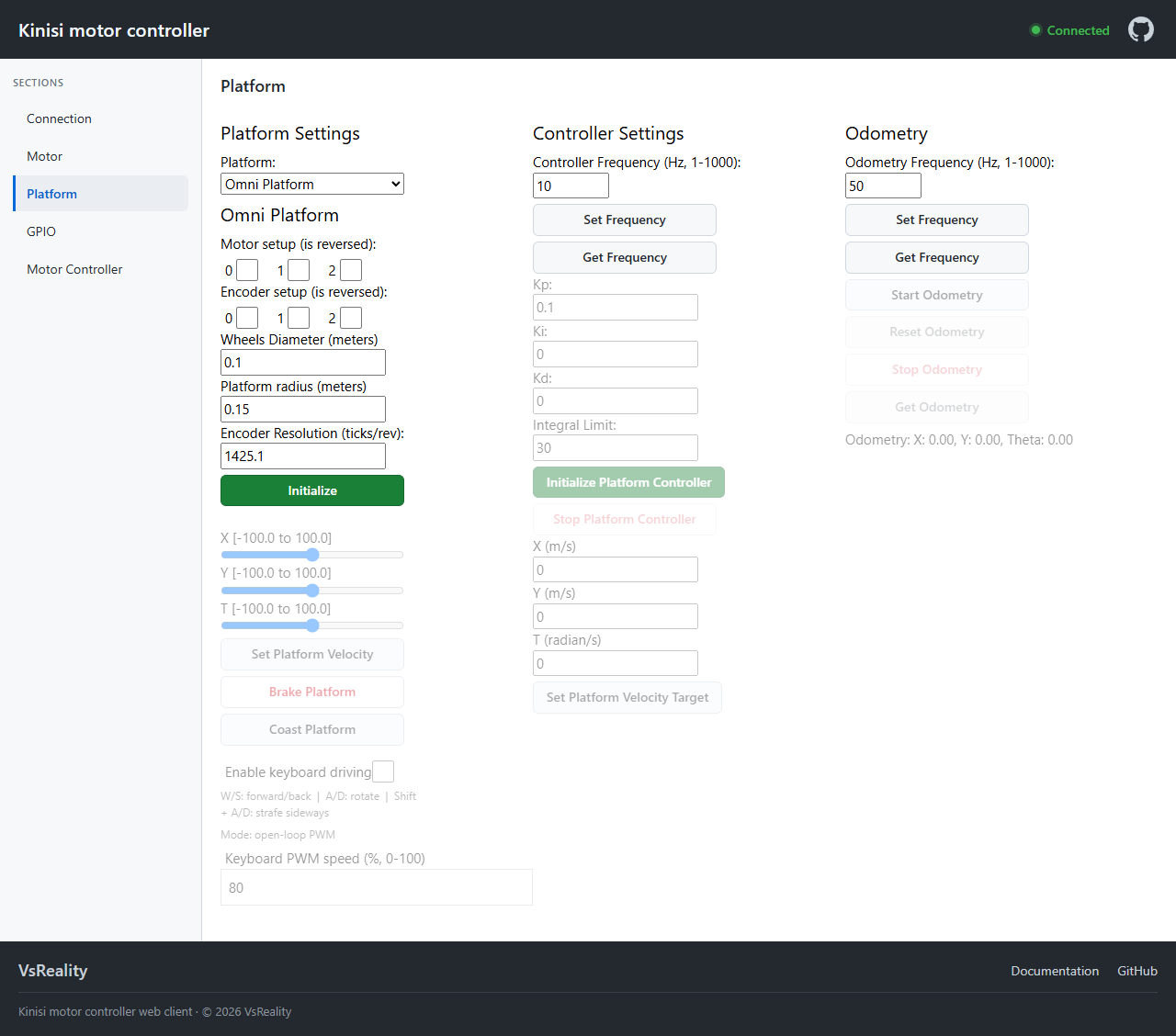1176x1036 pixels.
Task: Toggle encoder 1 reversed checkbox
Action: (x=299, y=318)
